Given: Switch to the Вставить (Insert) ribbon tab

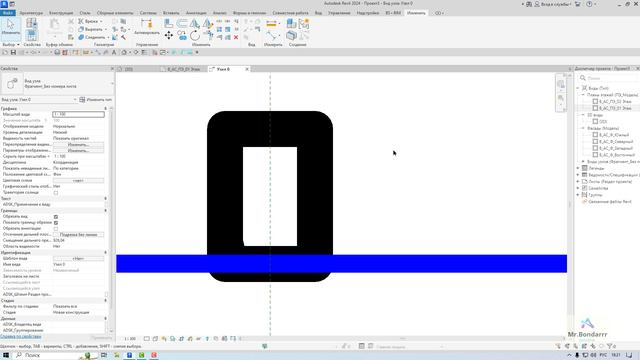Looking at the screenshot, I should point(171,13).
